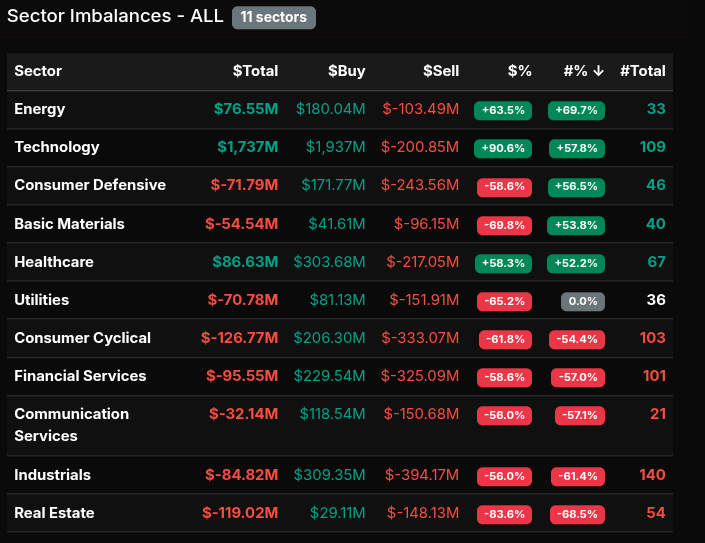Select the Consumer Cyclical sector
705x543 pixels.
point(82,338)
